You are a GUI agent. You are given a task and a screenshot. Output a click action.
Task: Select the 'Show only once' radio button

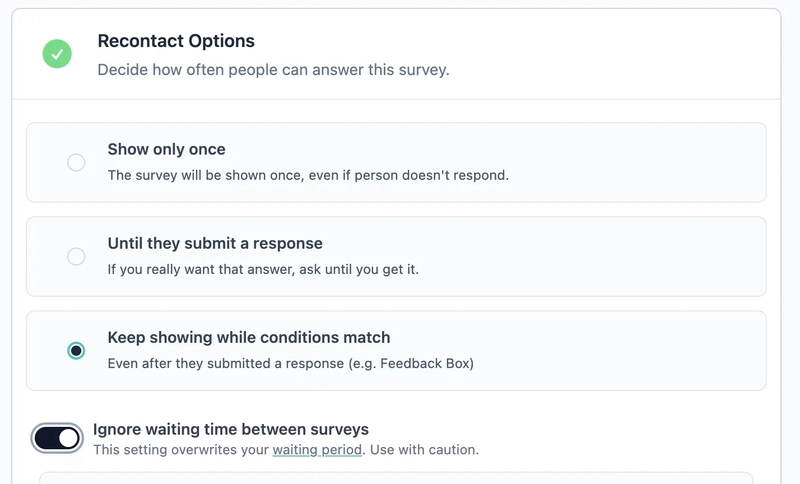(76, 162)
